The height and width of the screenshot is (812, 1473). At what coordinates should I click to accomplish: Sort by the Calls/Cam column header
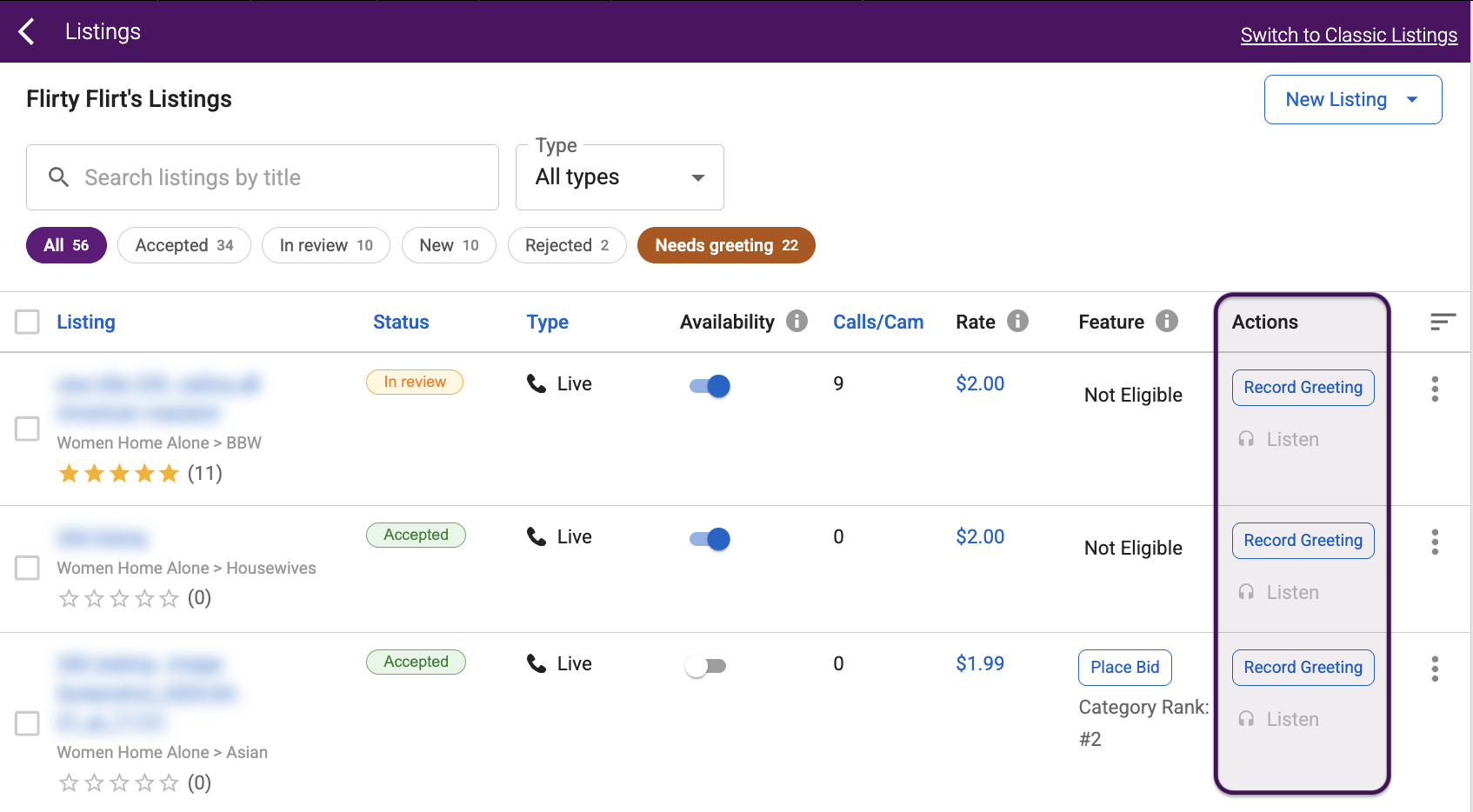tap(878, 322)
